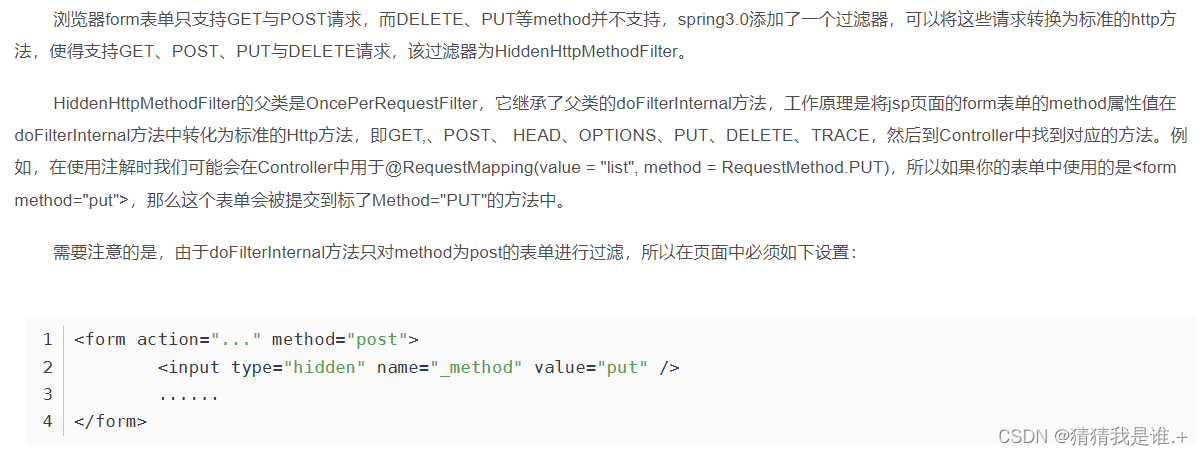This screenshot has width=1203, height=456.
Task: Click line number 2 in code block
Action: point(47,367)
